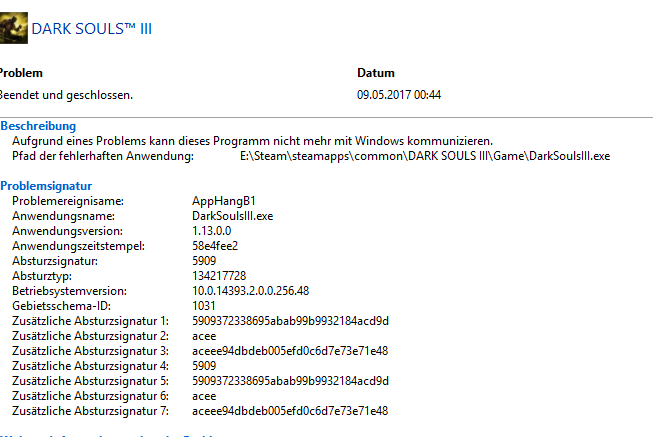Click the aceee94 hash of Absturzsignatur 3
The image size is (653, 437).
(x=290, y=351)
